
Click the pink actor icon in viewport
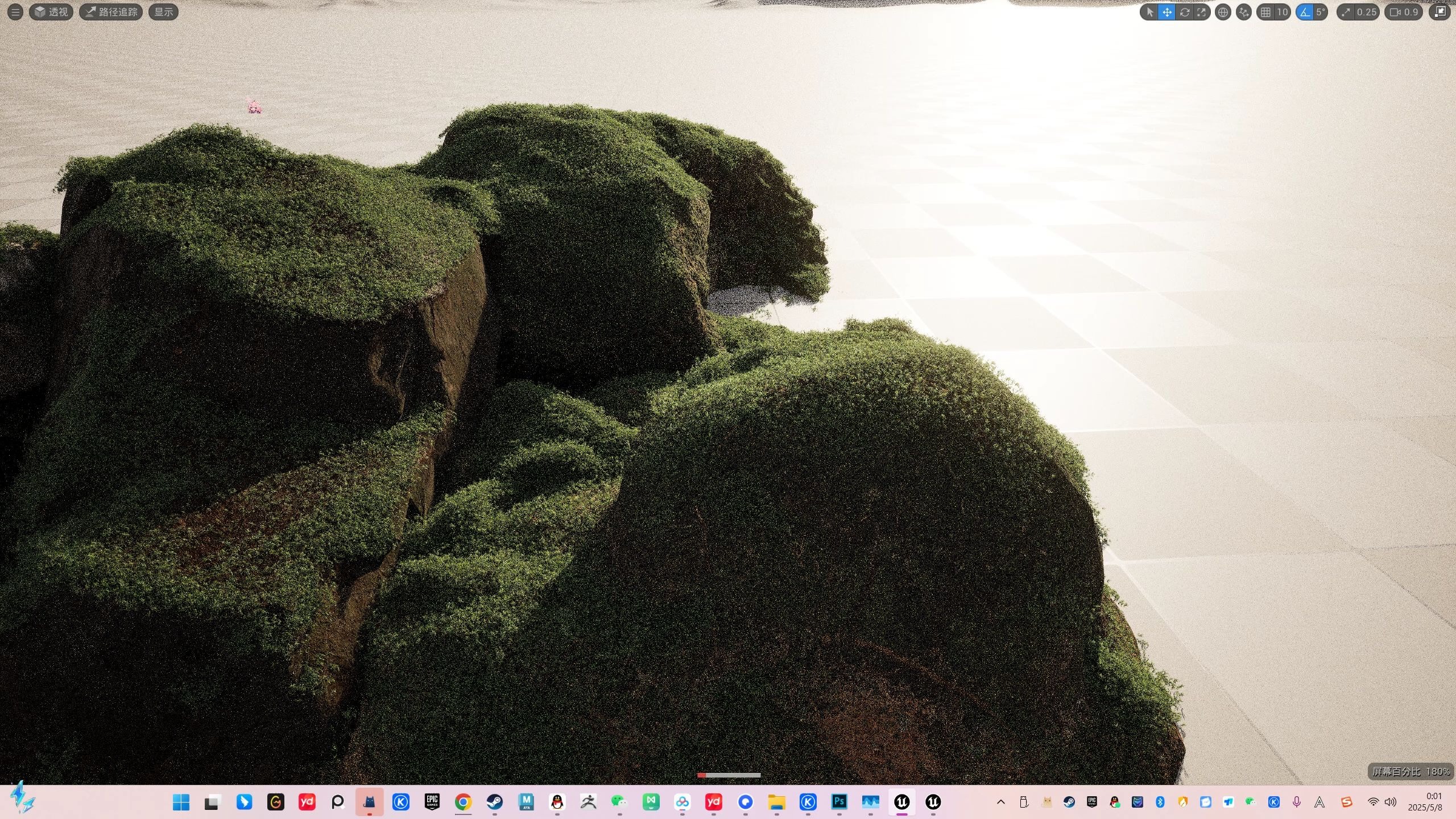[x=254, y=106]
